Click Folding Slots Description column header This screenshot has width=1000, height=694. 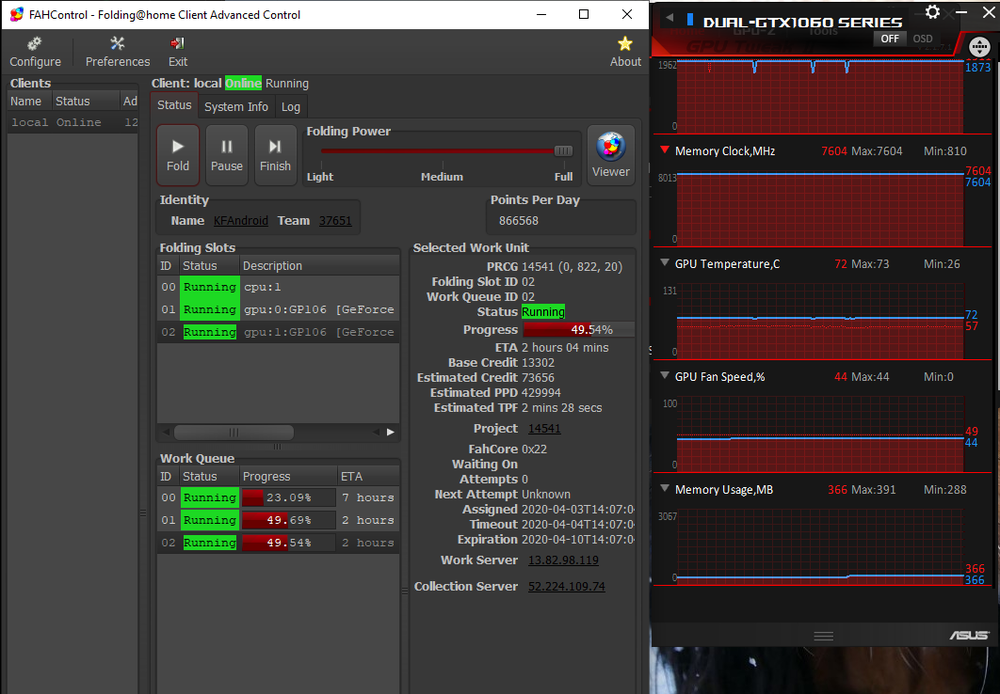tap(320, 265)
